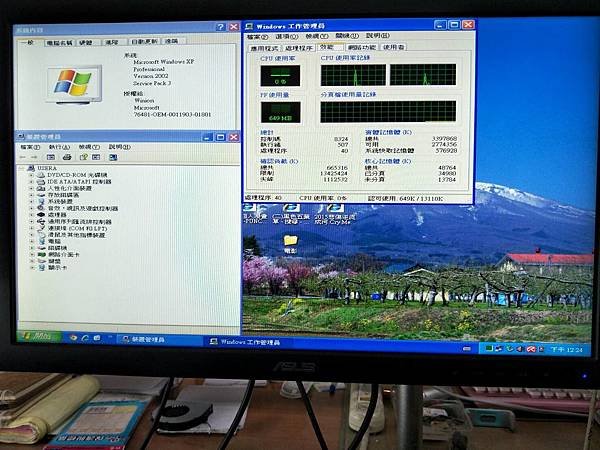Click the Forward arrow in Device Manager toolbar

(34, 157)
